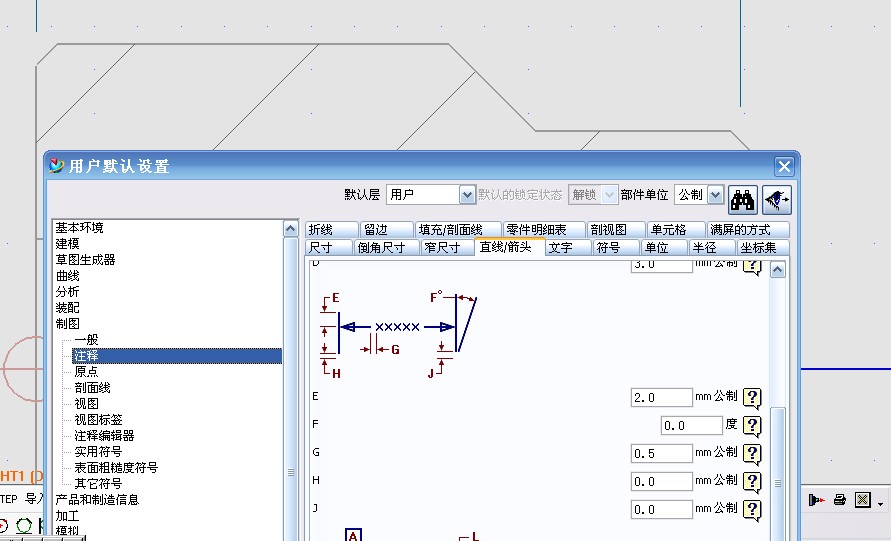
Task: Click the F angle field showing 0.0
Action: tap(692, 425)
